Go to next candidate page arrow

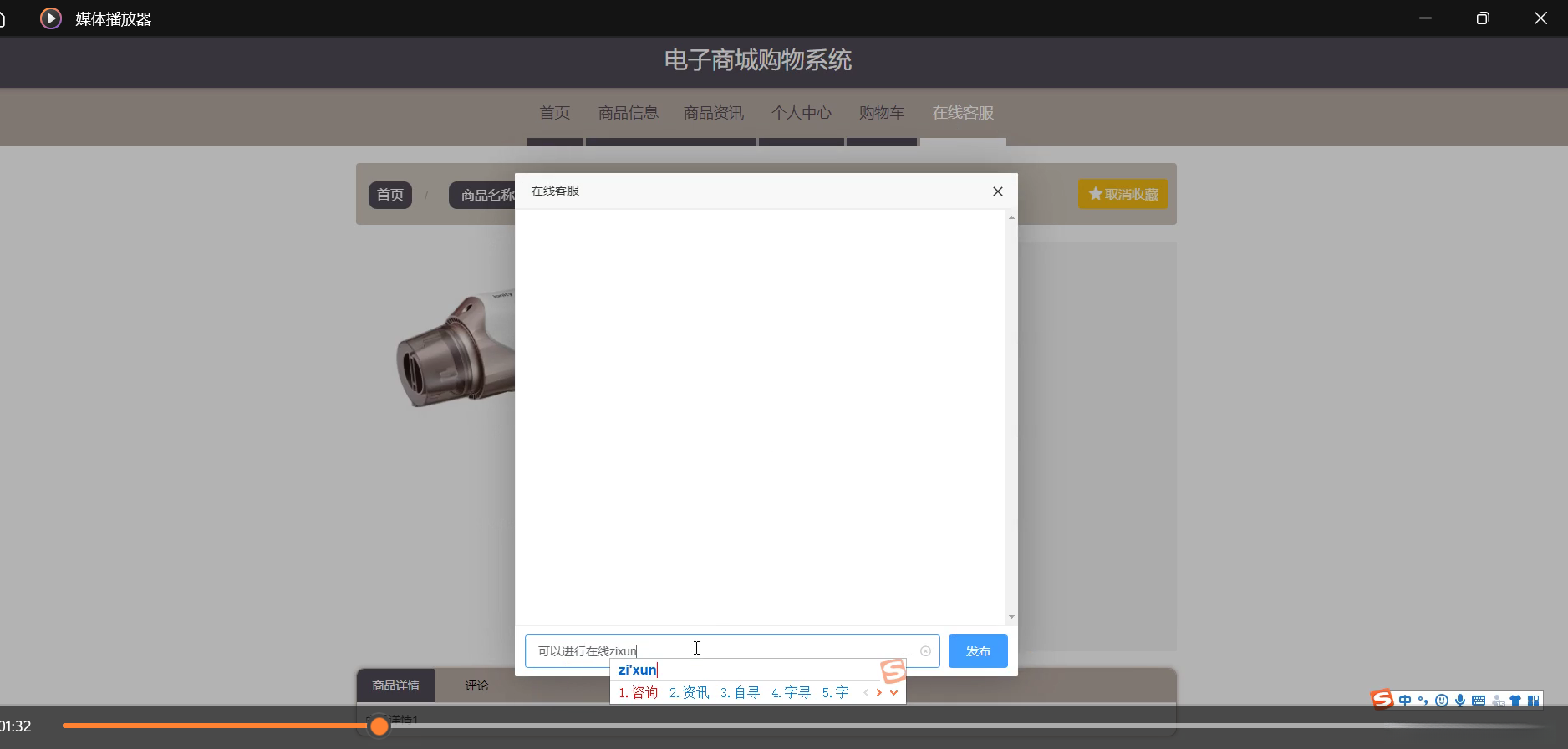879,692
